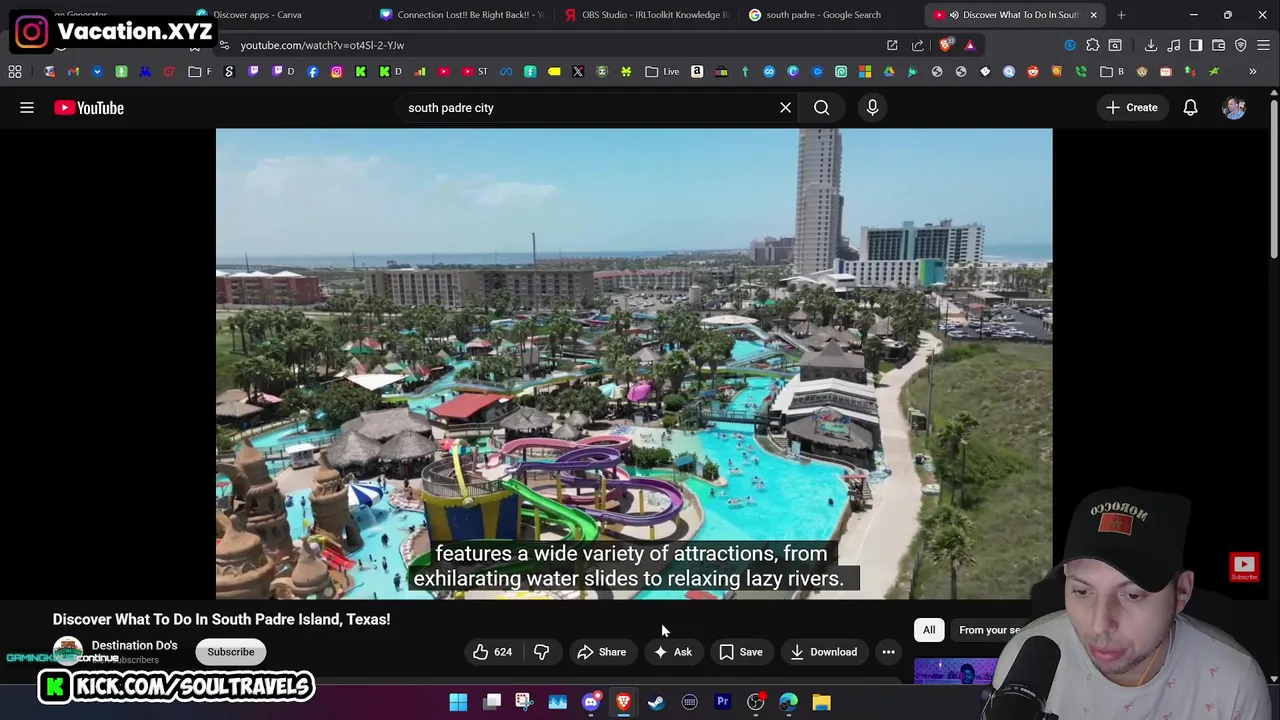This screenshot has height=720, width=1280.
Task: Open the Brave Wallet icon
Action: pos(1218,45)
